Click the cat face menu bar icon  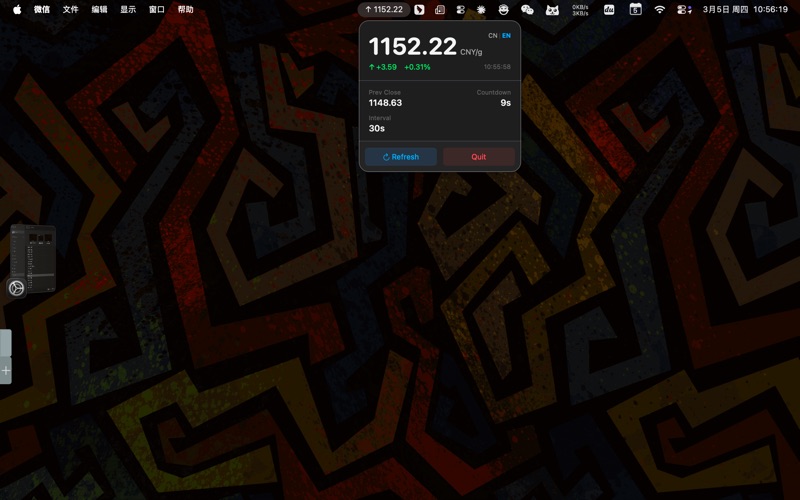click(x=551, y=9)
